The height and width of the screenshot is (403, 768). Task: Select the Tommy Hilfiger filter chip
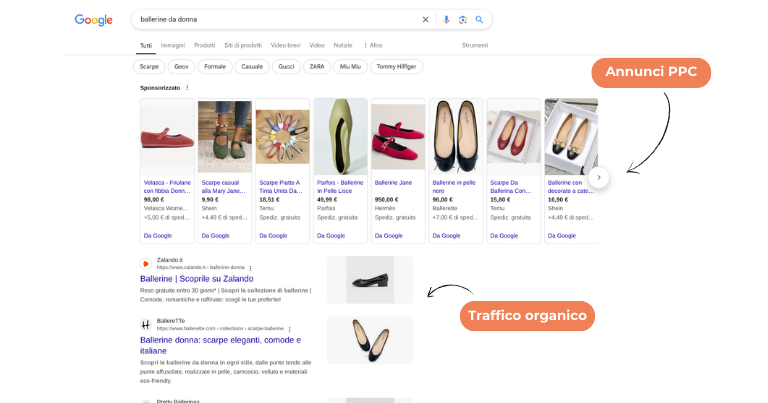396,67
